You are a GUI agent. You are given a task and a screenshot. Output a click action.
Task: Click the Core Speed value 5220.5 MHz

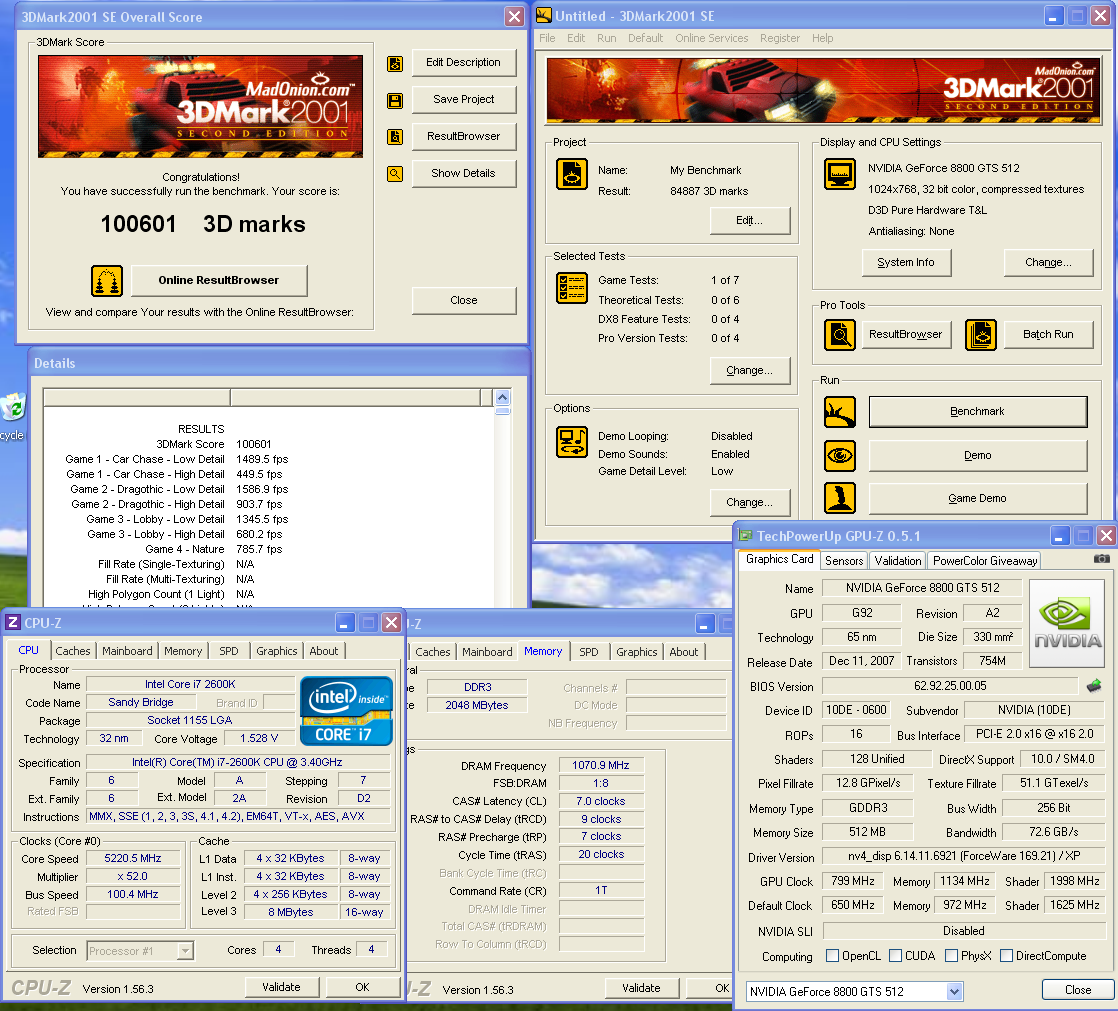(133, 858)
